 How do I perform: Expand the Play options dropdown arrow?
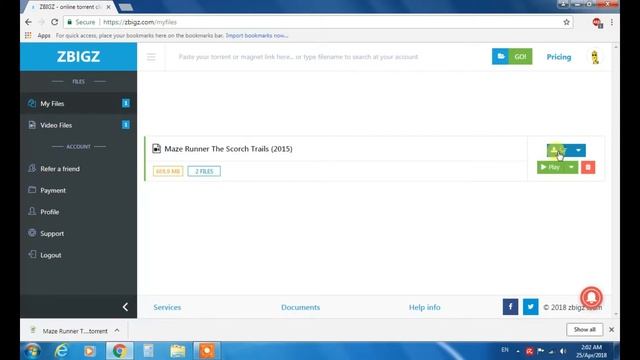point(571,167)
